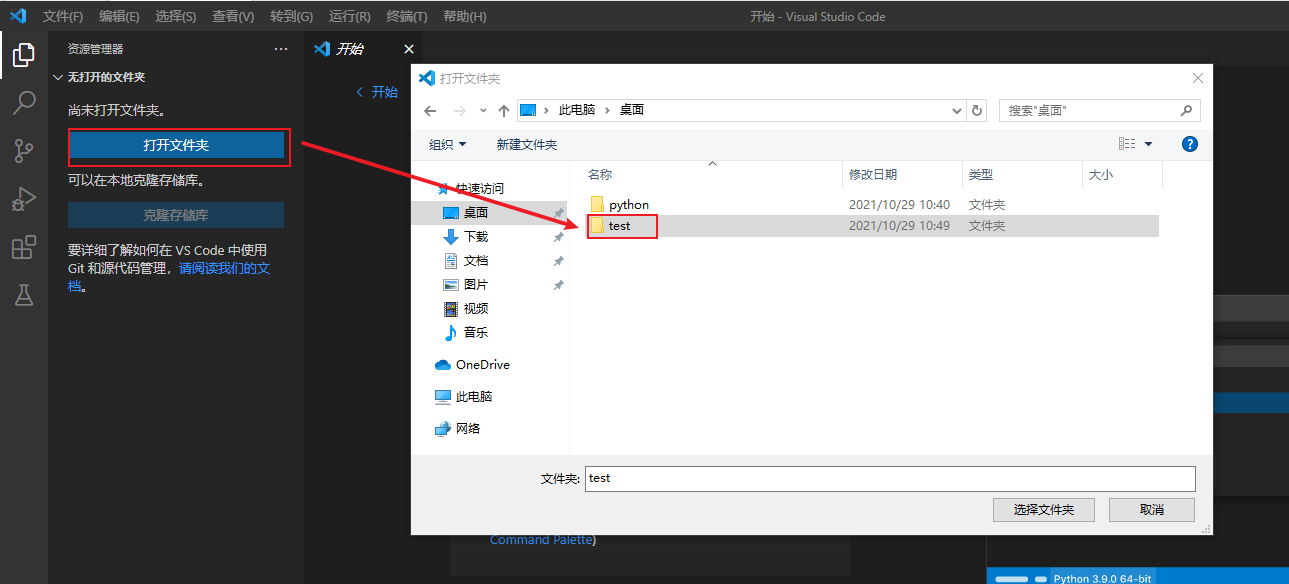Go forward in the open folder dialog
1289x584 pixels.
[459, 110]
